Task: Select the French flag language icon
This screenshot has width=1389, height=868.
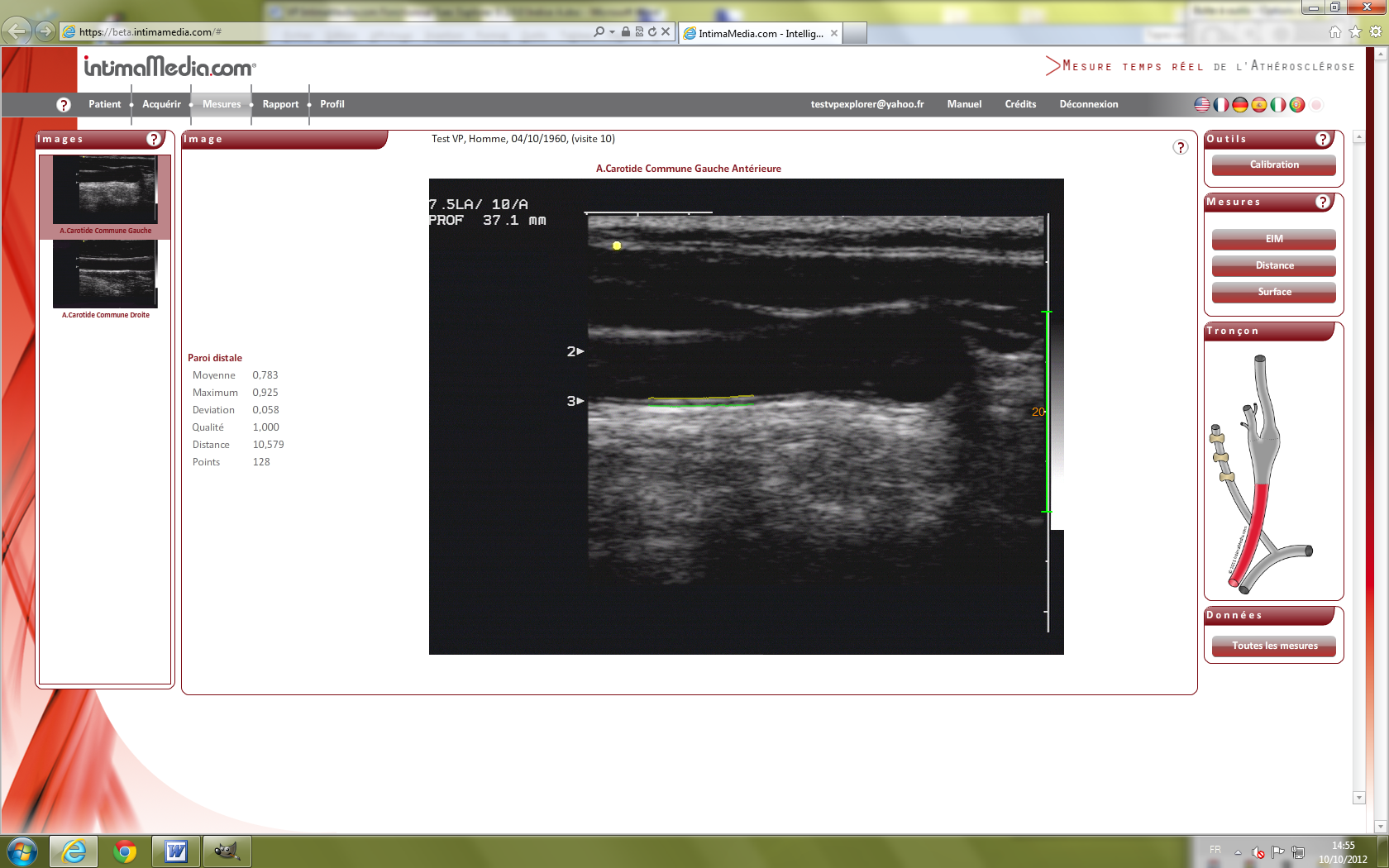Action: [x=1220, y=105]
